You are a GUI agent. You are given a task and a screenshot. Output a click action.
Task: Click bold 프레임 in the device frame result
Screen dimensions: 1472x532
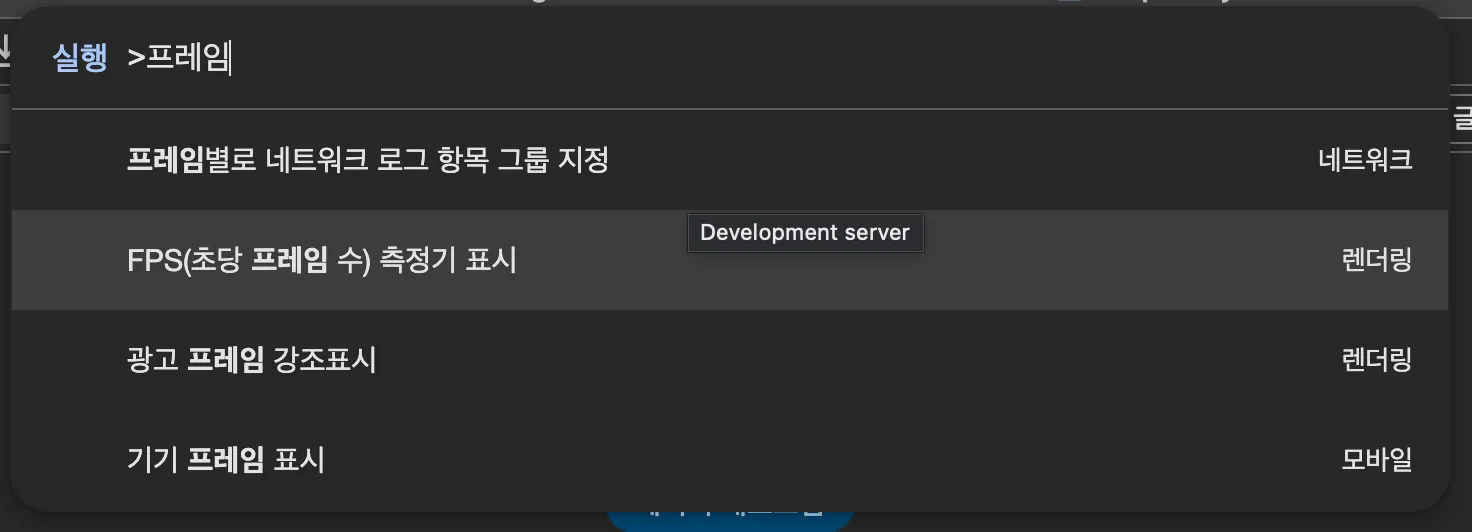[226, 460]
